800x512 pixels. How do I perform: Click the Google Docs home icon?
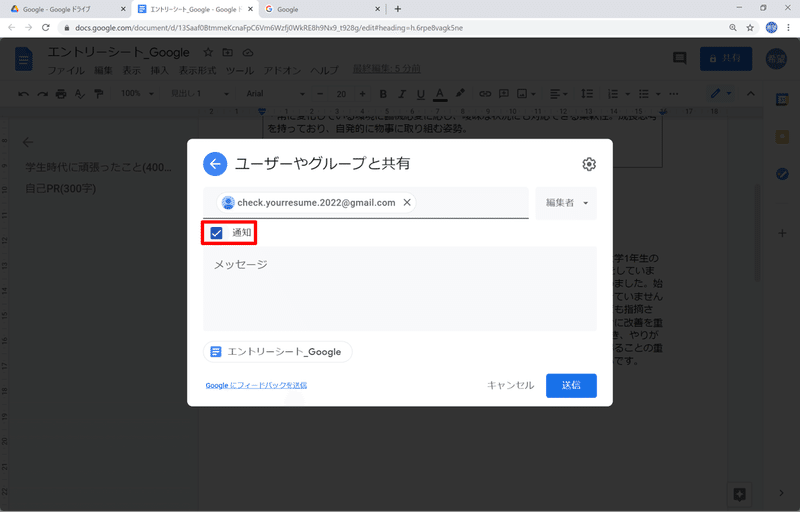click(x=23, y=59)
